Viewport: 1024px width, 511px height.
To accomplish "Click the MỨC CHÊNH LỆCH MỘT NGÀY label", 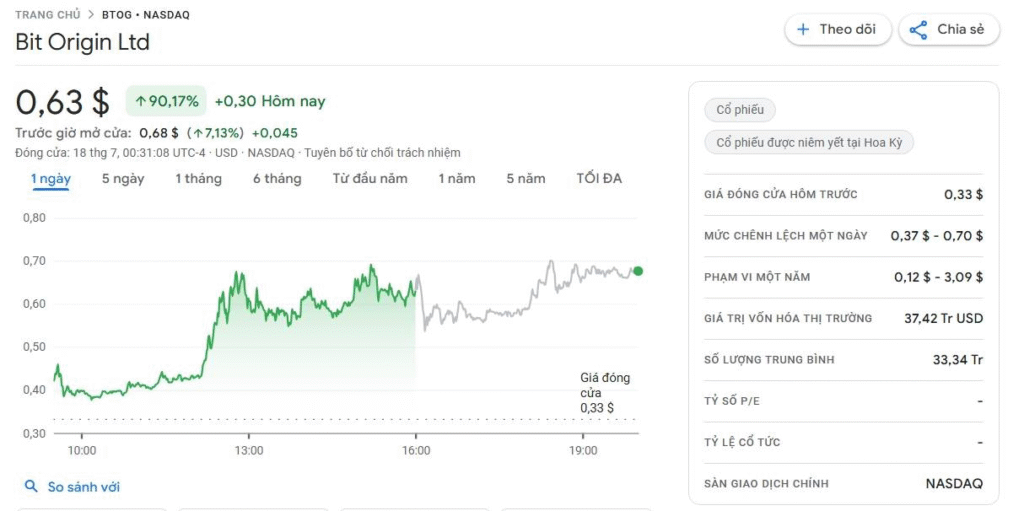I will tap(786, 235).
